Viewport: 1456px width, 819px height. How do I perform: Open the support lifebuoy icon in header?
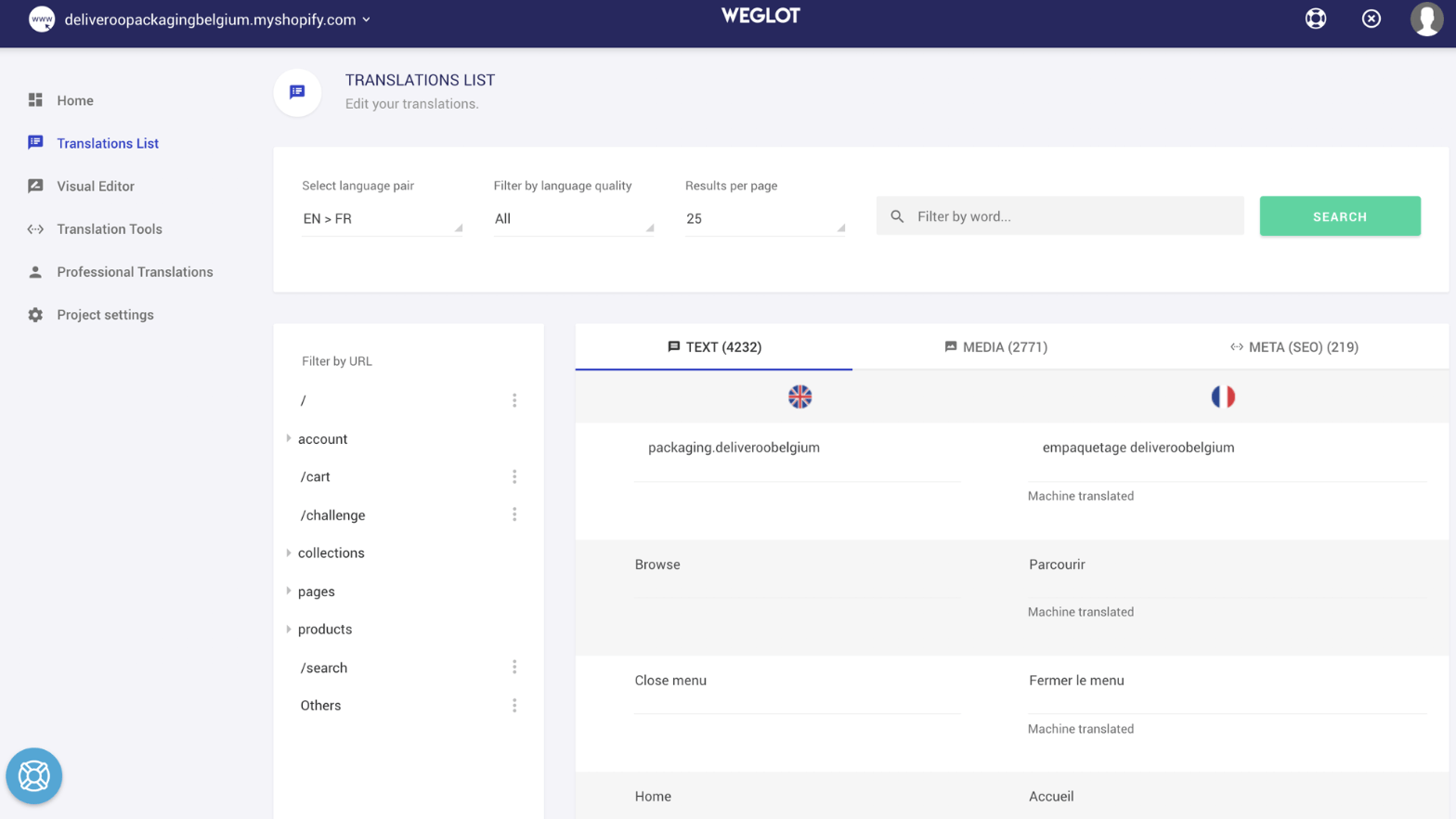pyautogui.click(x=1316, y=19)
